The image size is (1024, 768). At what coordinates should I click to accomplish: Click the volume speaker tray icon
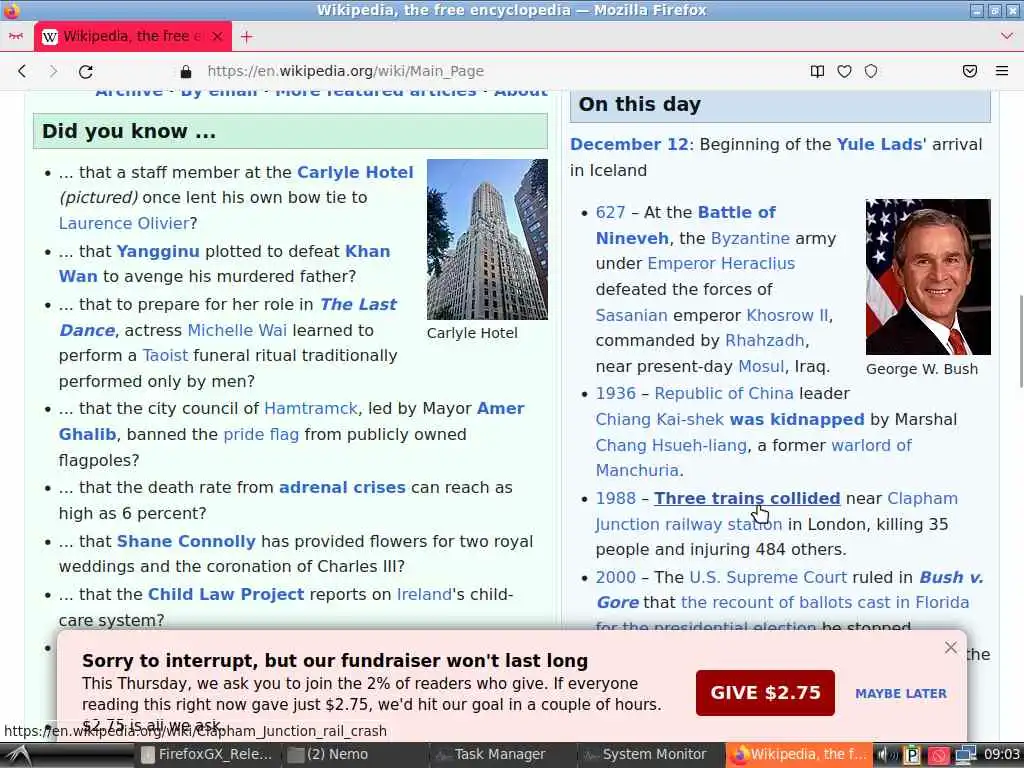pos(886,755)
